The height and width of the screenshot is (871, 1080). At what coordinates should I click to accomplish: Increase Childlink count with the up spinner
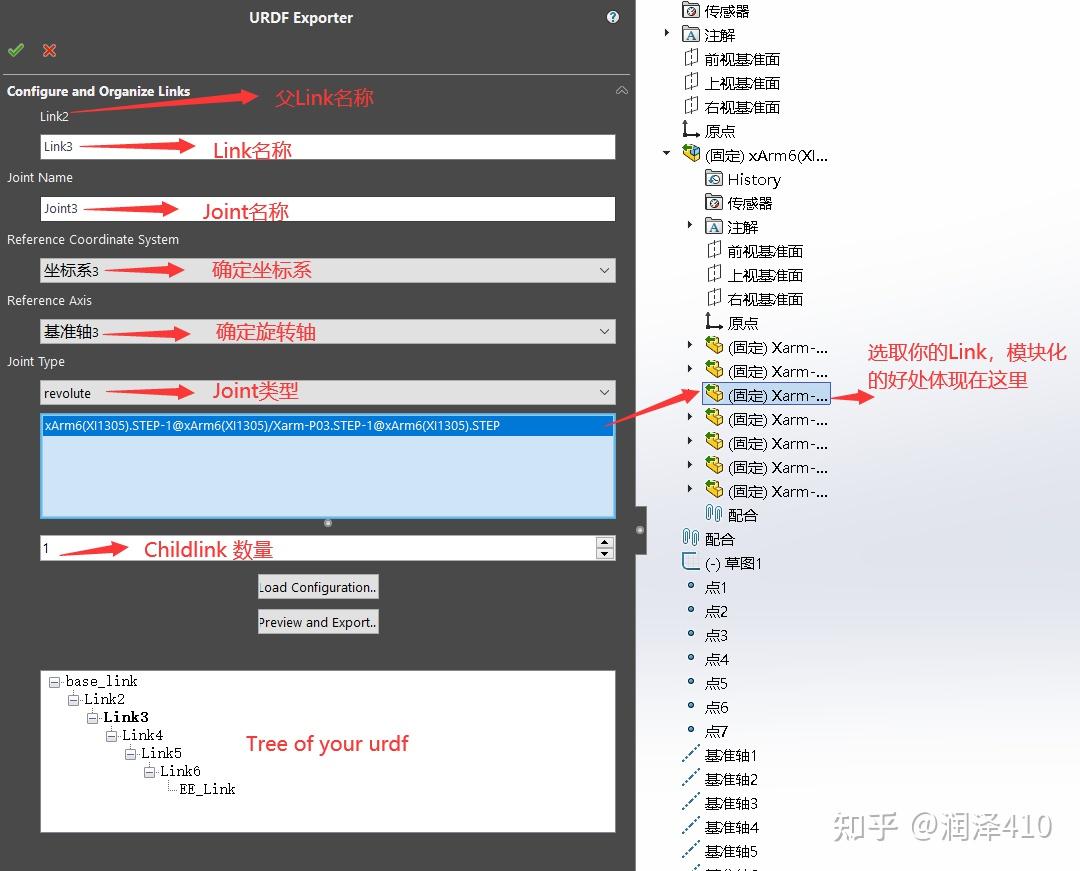click(605, 543)
